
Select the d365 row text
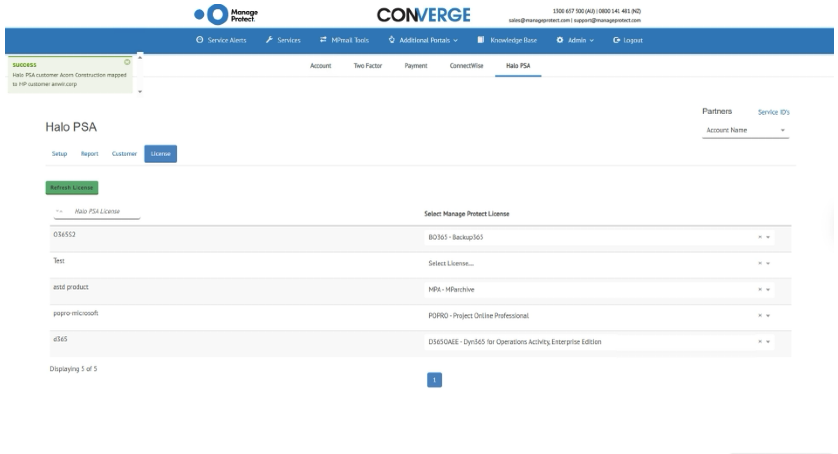pyautogui.click(x=60, y=339)
